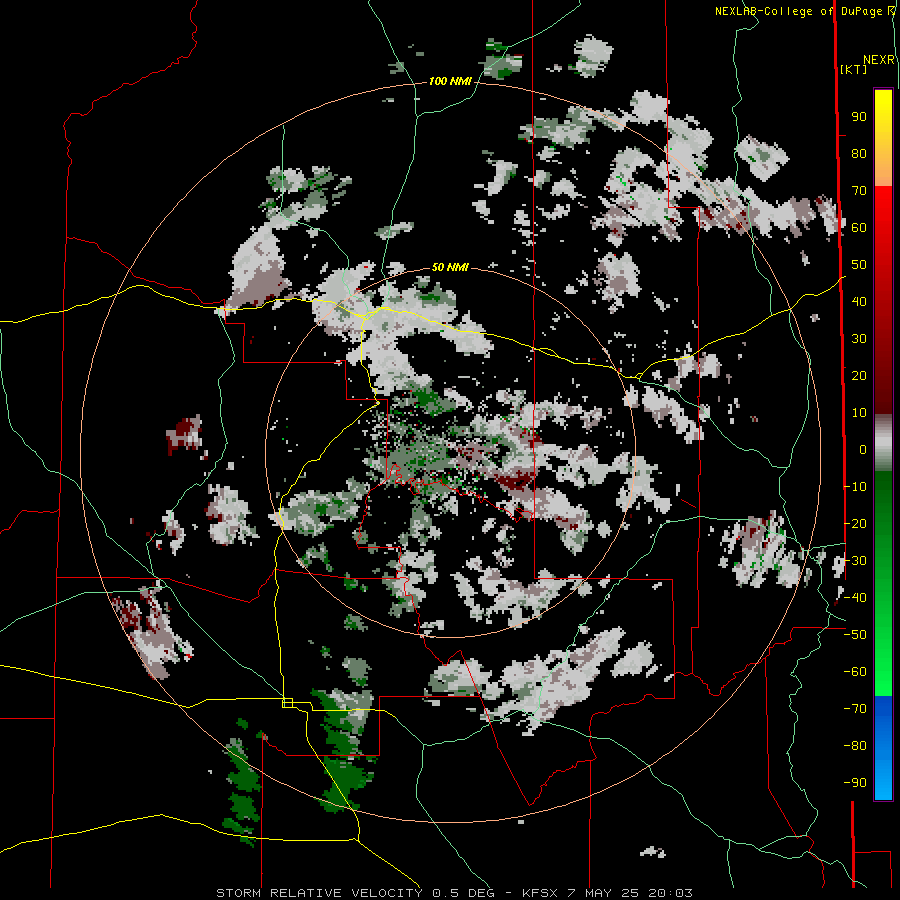This screenshot has width=900, height=900.
Task: Click the 7 MAY 25 20:03 timestamp
Action: click(x=630, y=893)
